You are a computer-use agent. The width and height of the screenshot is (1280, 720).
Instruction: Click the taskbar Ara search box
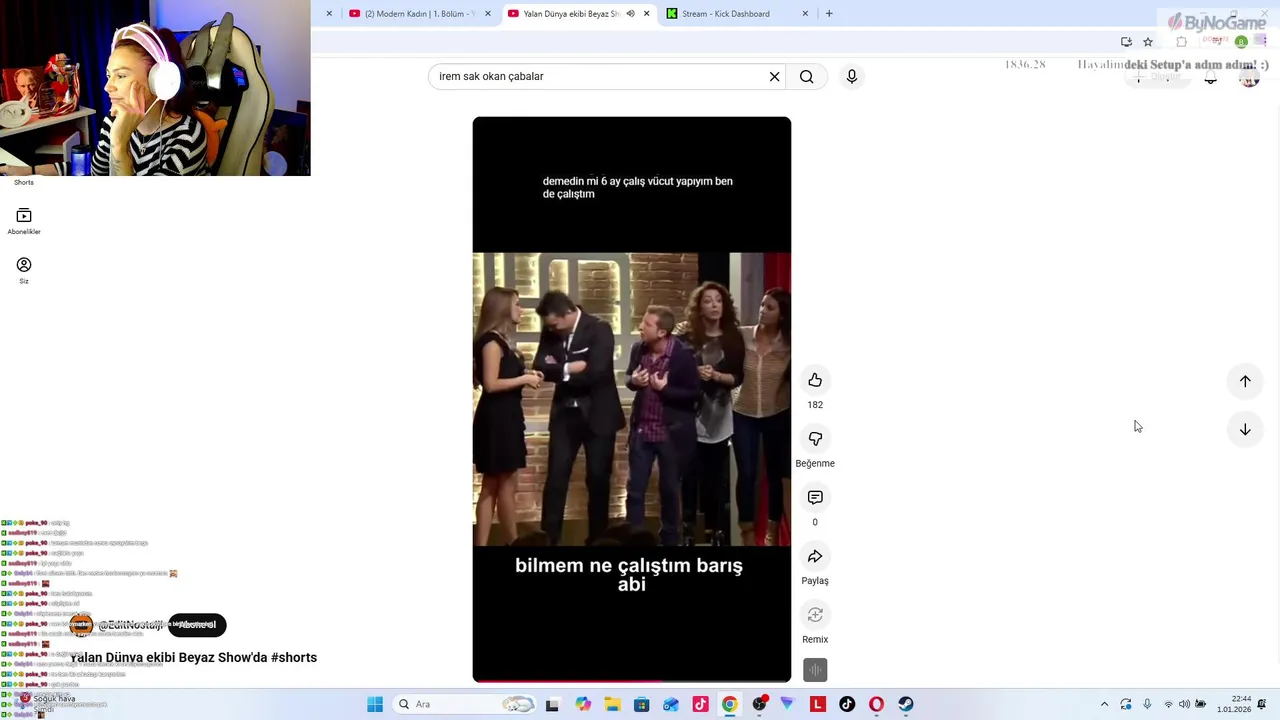point(464,704)
